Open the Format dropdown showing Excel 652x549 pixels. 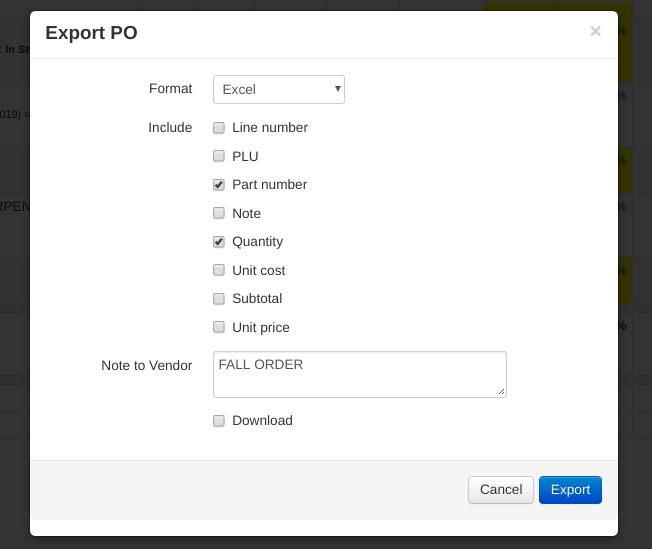(x=279, y=89)
